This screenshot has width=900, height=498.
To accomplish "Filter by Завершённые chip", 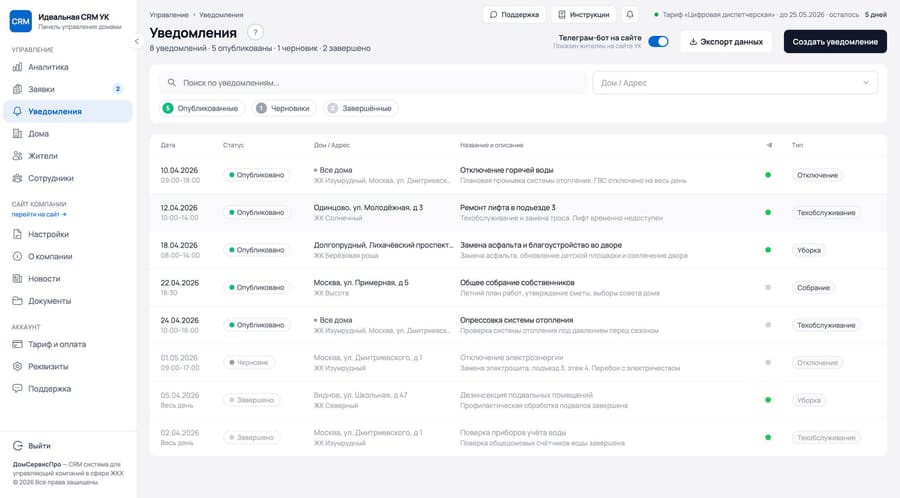I will (x=360, y=108).
